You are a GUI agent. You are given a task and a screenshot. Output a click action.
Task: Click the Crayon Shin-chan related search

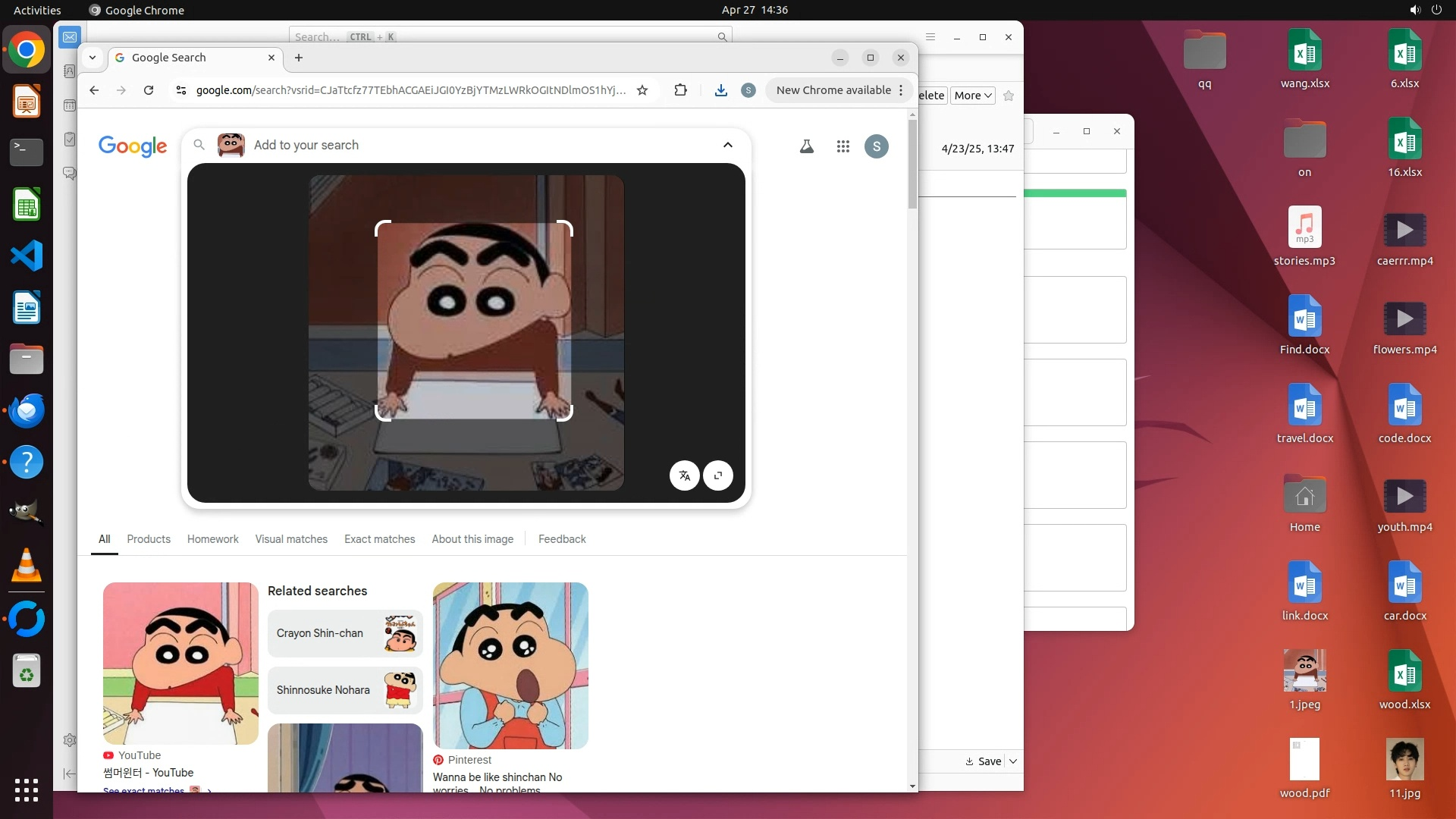tap(344, 633)
